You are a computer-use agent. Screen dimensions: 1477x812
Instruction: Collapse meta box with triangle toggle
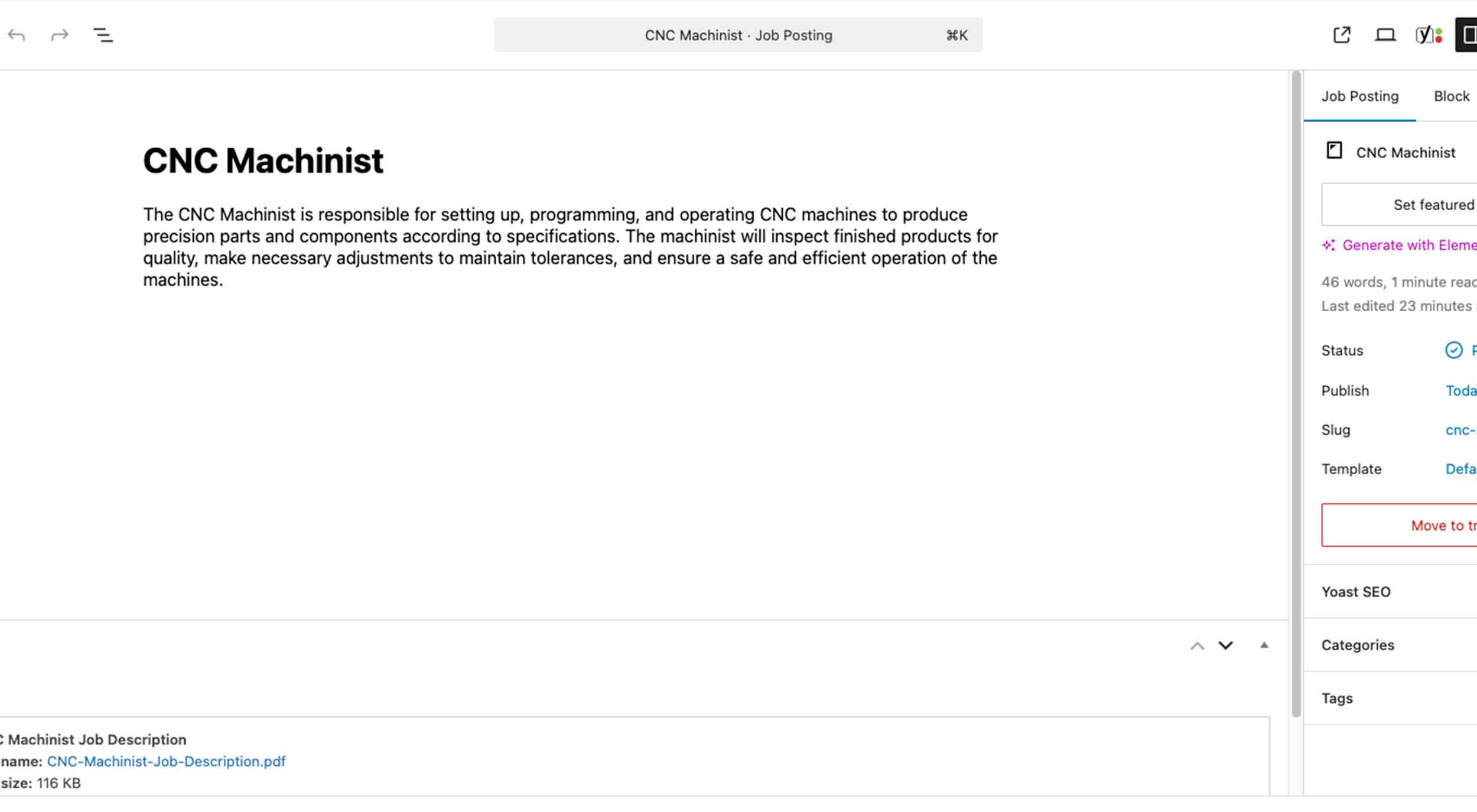(1264, 645)
